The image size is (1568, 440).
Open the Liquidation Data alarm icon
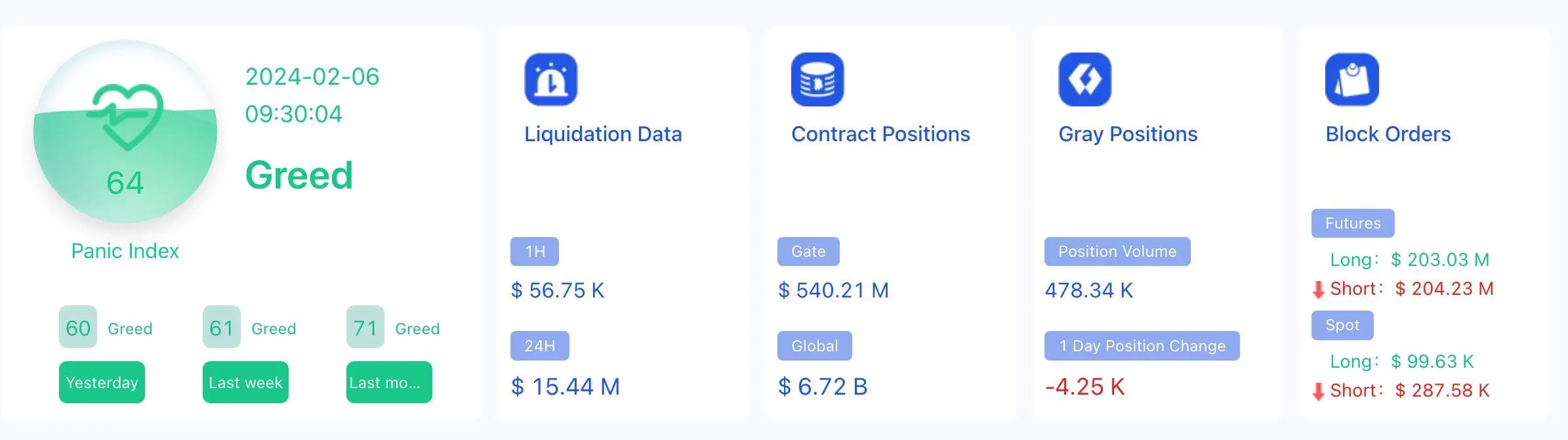[x=550, y=79]
